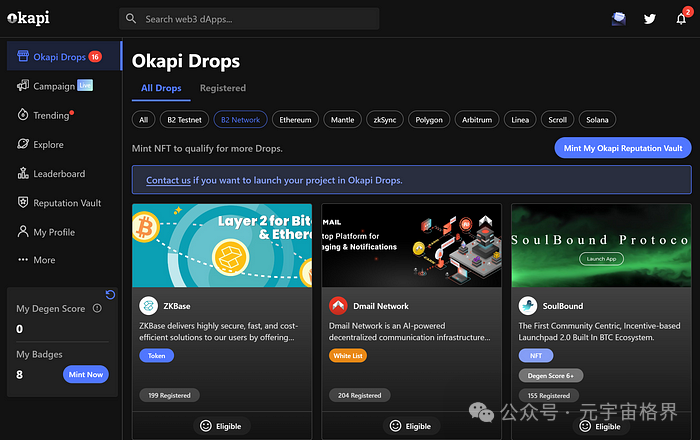The height and width of the screenshot is (440, 700).
Task: Click the Campaign megaphone icon
Action: [23, 86]
